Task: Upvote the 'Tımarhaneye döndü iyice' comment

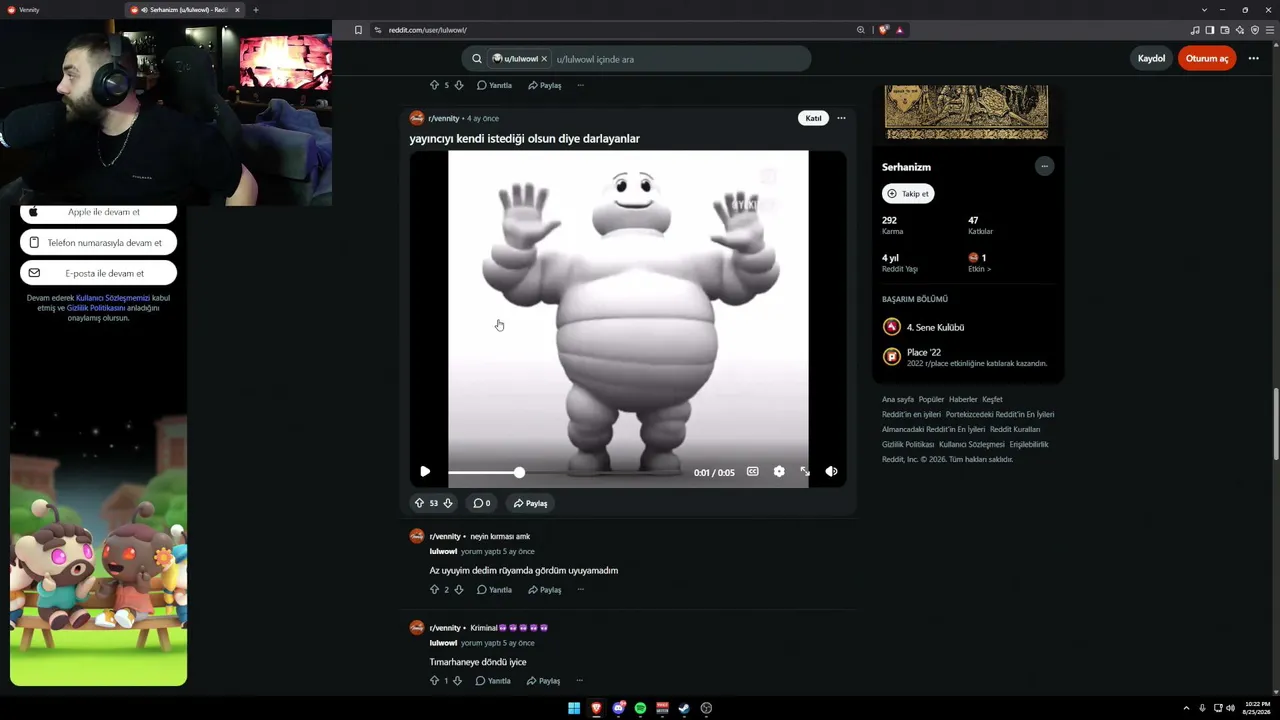Action: [x=434, y=681]
